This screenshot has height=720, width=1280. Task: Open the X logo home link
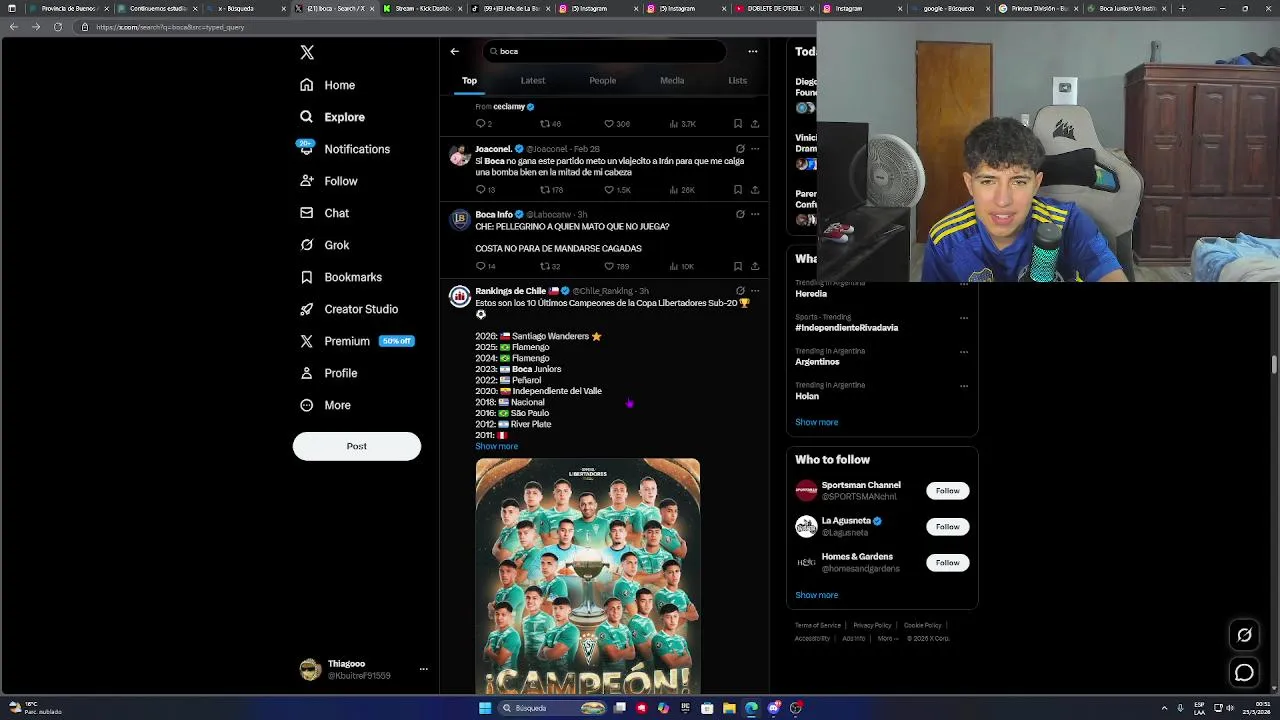[x=307, y=52]
